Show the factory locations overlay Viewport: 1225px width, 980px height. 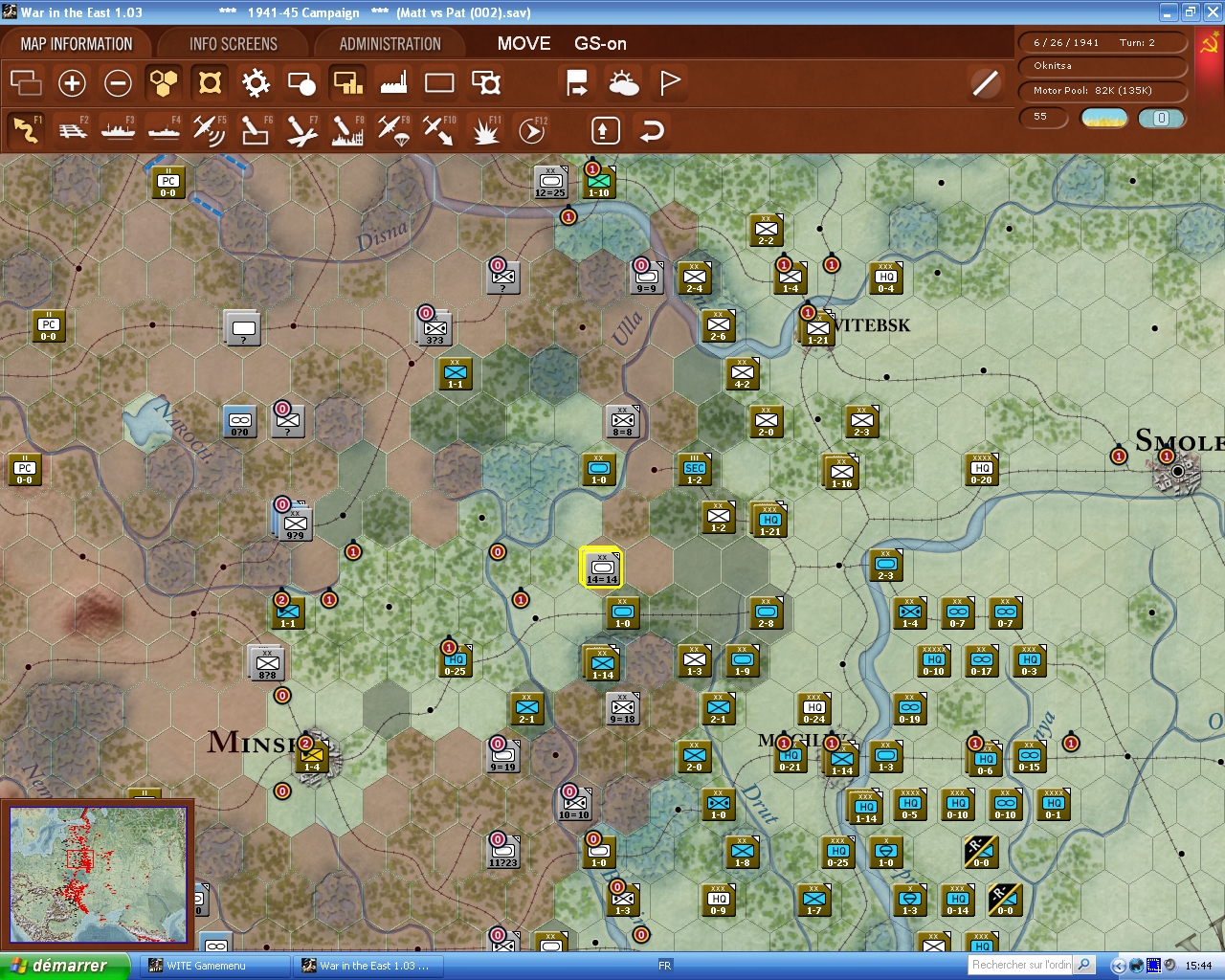[x=393, y=83]
